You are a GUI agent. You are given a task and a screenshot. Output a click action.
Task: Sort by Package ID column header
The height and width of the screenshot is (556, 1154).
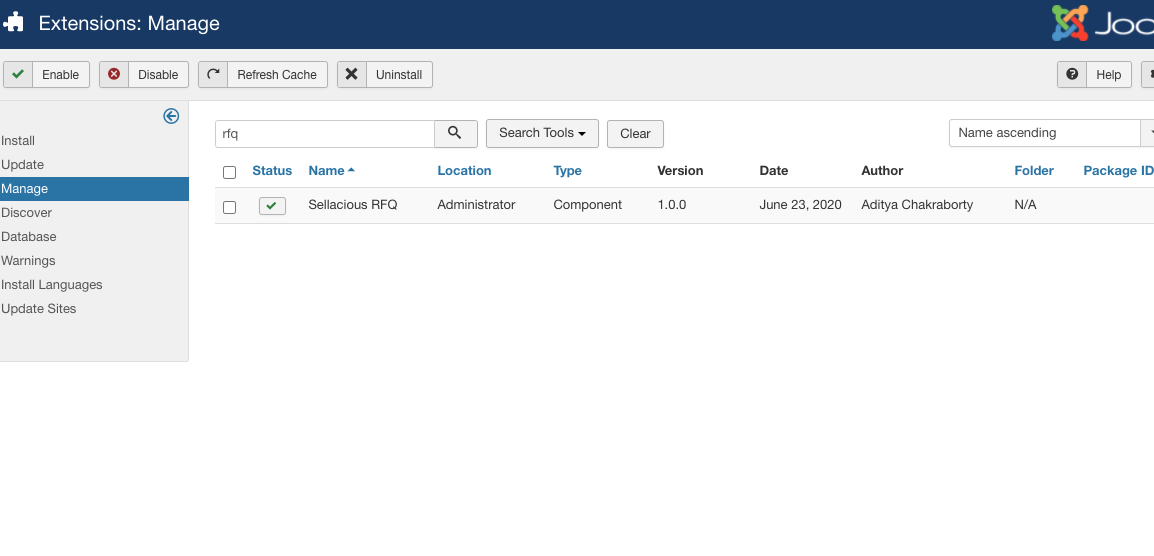(1118, 170)
